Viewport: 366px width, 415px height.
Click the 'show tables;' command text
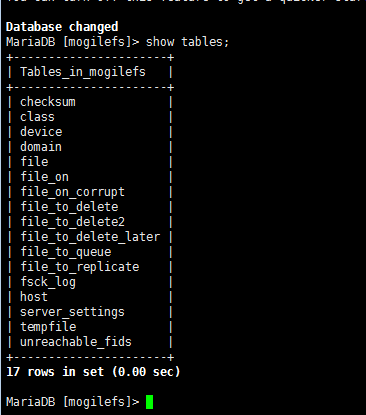[187, 42]
